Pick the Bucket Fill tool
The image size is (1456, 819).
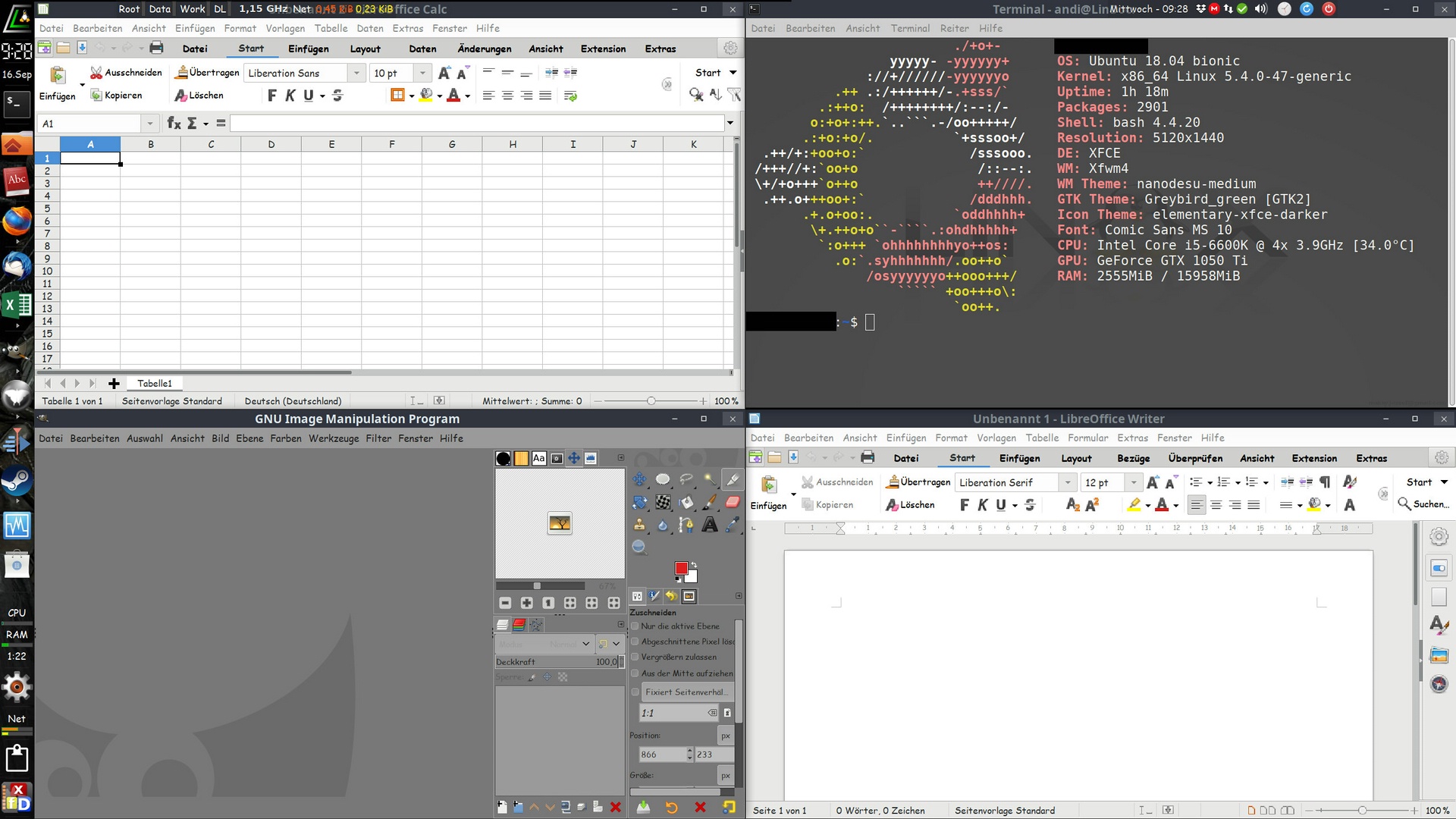(x=686, y=502)
